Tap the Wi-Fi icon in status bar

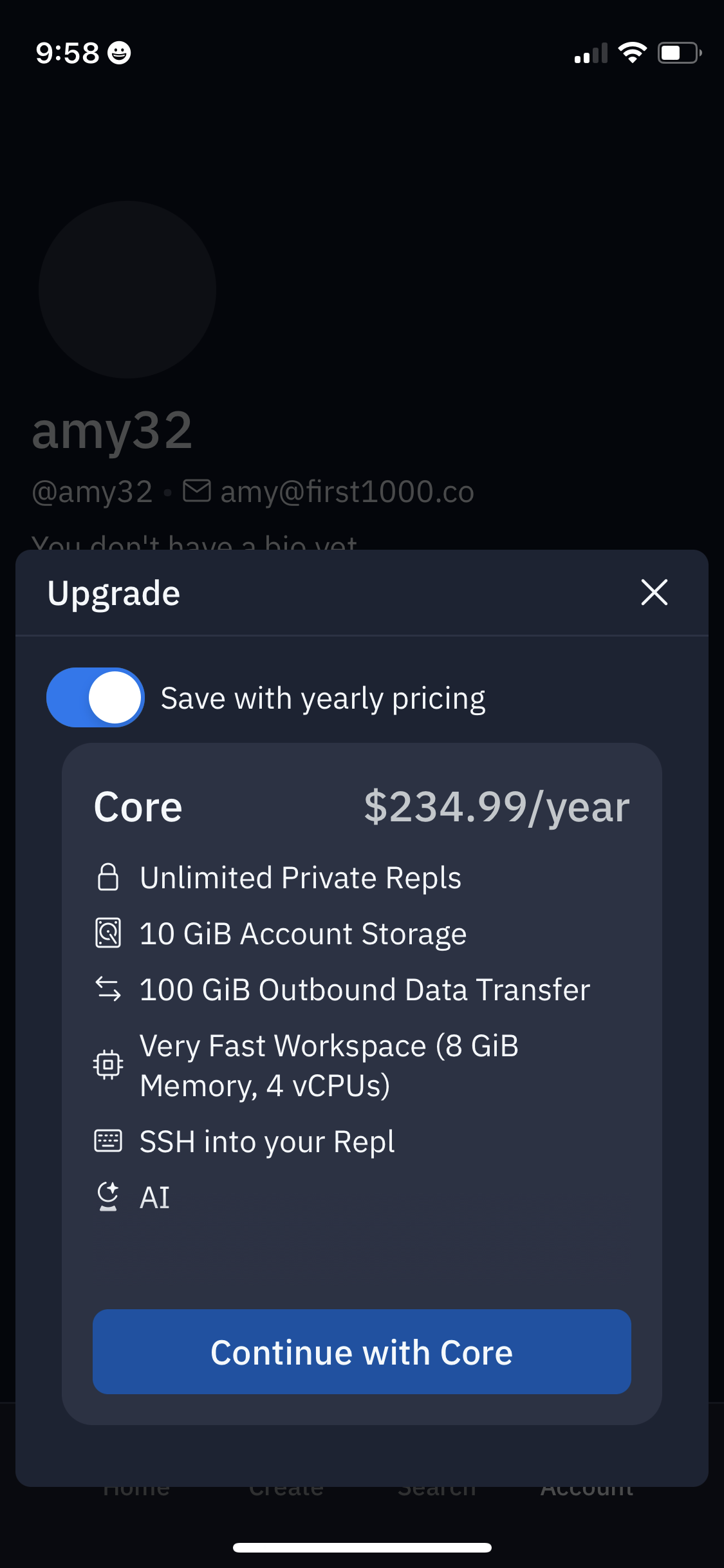pos(632,53)
